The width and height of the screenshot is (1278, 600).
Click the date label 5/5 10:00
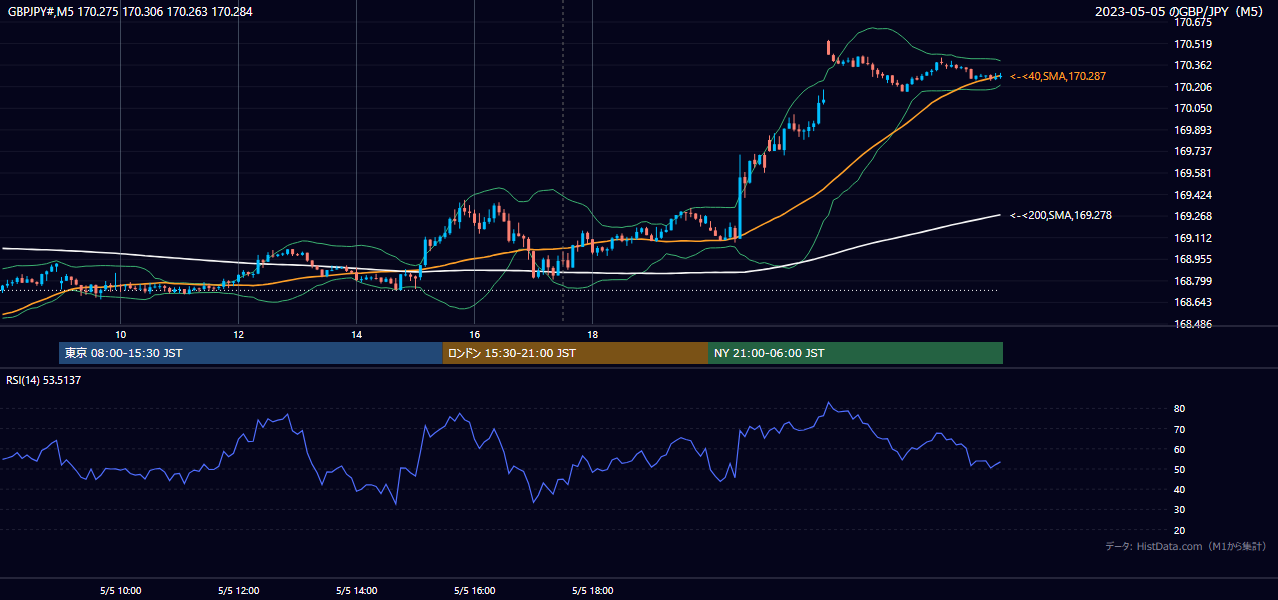coord(121,591)
